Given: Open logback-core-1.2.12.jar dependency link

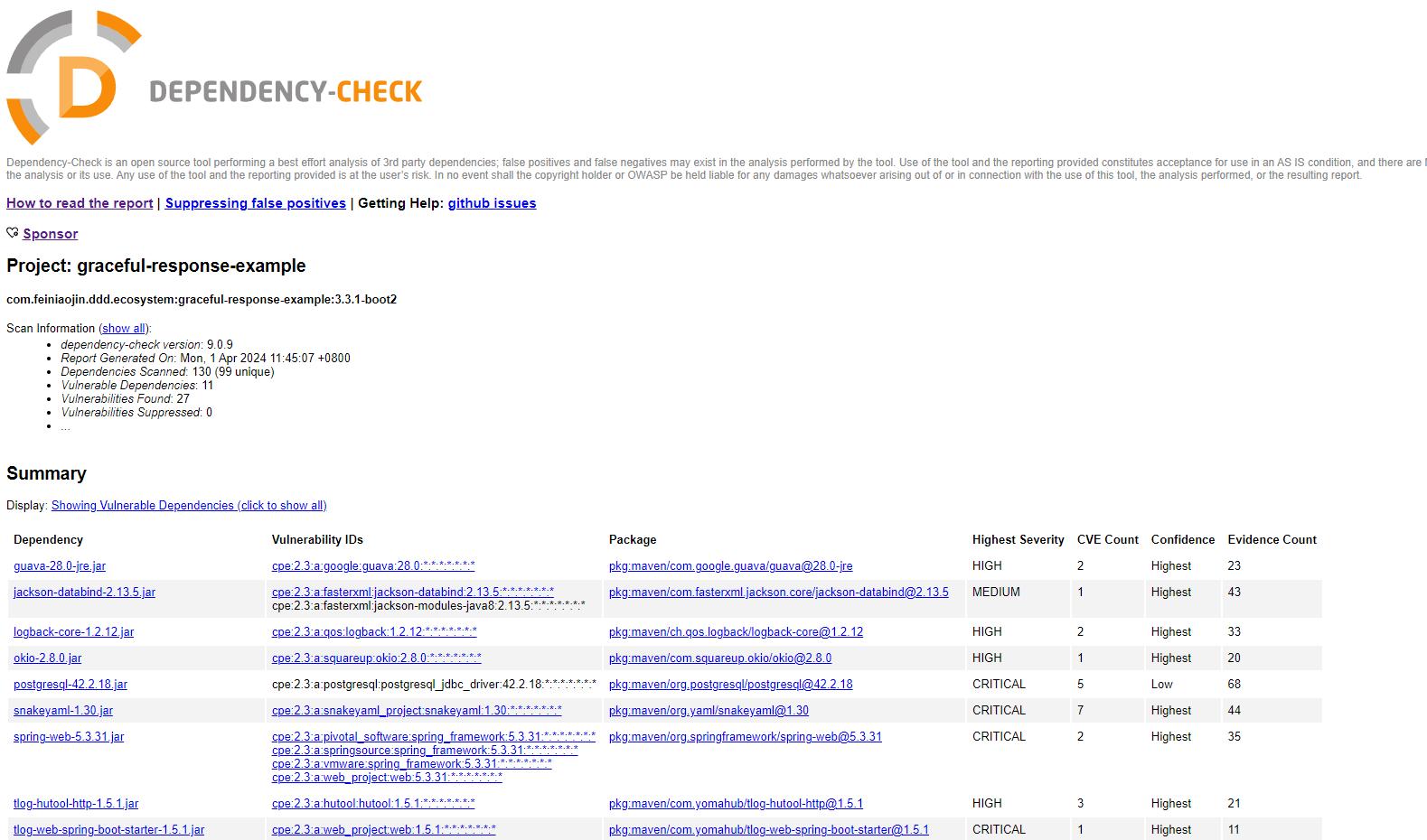Looking at the screenshot, I should click(73, 632).
